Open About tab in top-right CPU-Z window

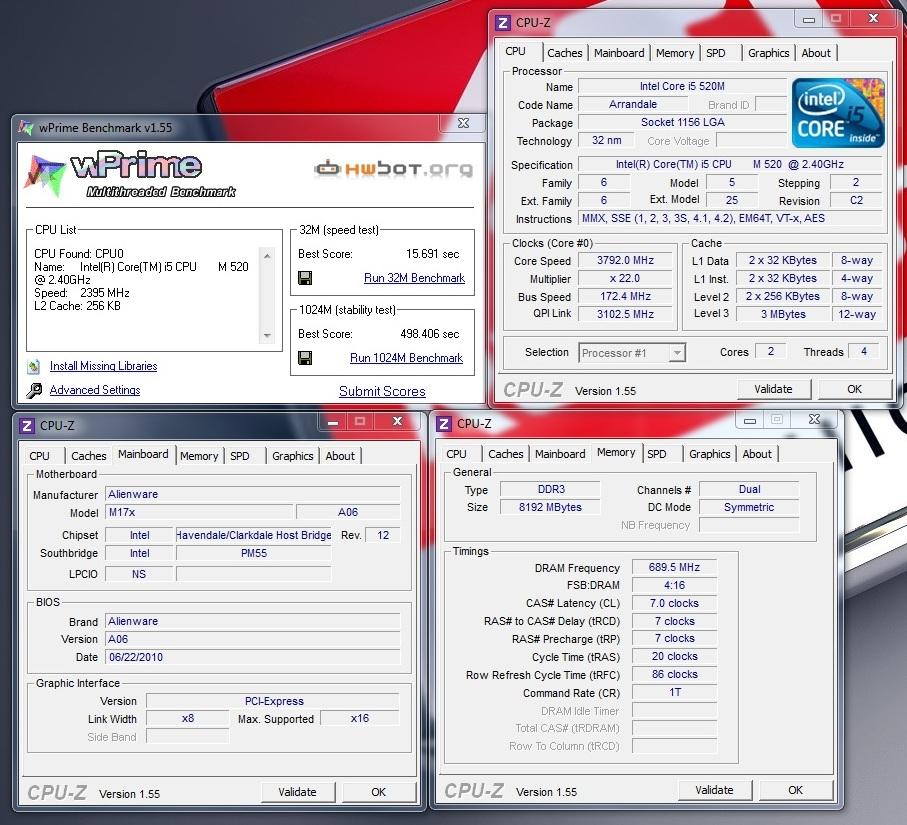pyautogui.click(x=816, y=53)
